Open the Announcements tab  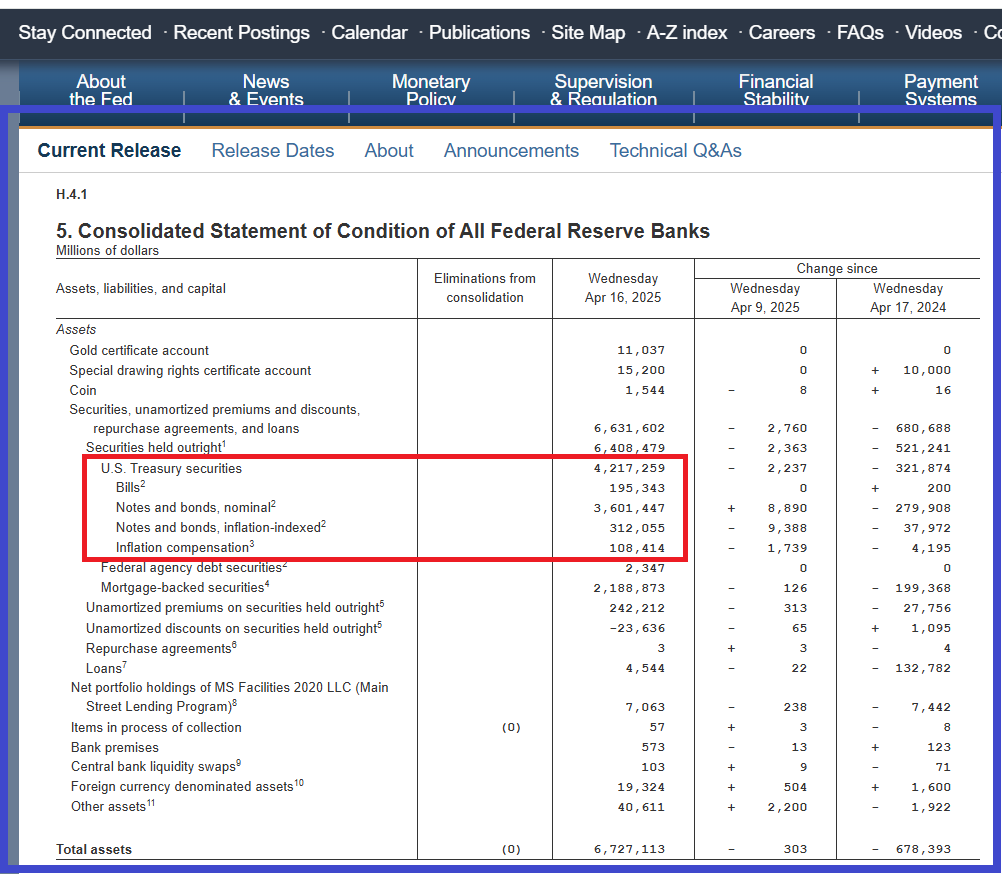click(511, 151)
